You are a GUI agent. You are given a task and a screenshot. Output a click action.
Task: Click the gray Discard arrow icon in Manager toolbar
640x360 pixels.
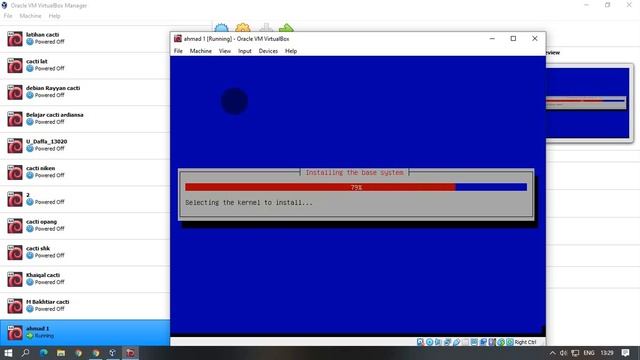(x=266, y=28)
